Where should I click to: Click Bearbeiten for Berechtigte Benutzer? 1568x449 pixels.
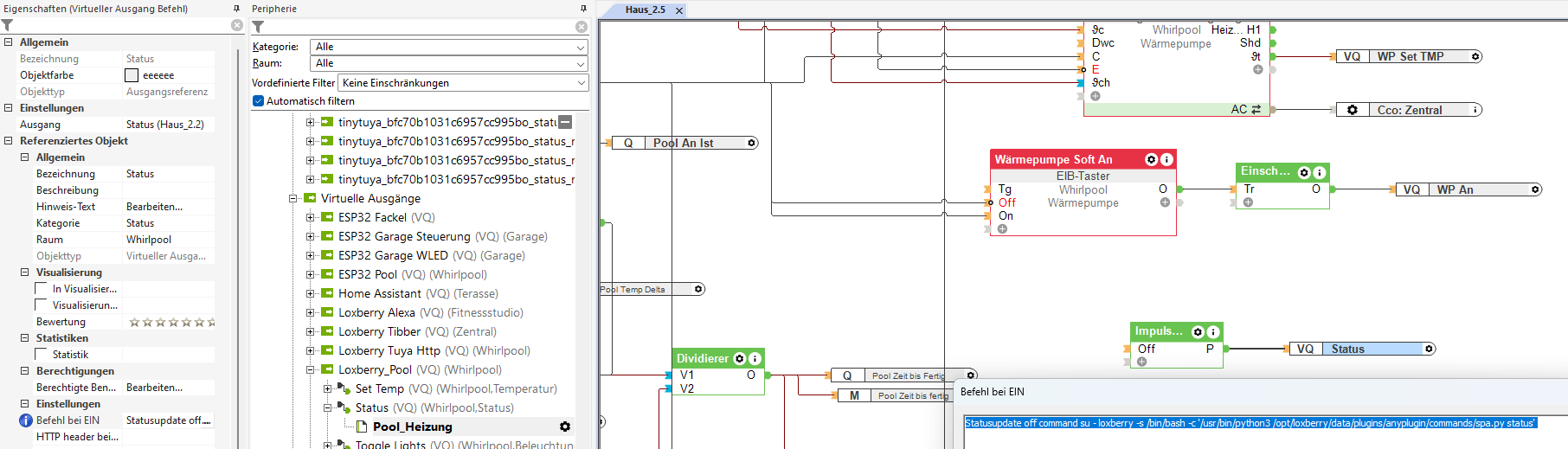tap(154, 388)
